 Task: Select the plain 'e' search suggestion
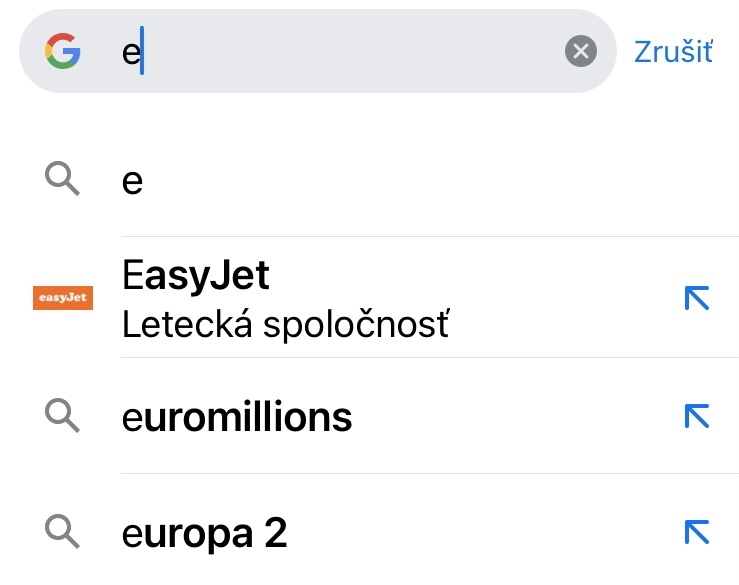pos(132,181)
